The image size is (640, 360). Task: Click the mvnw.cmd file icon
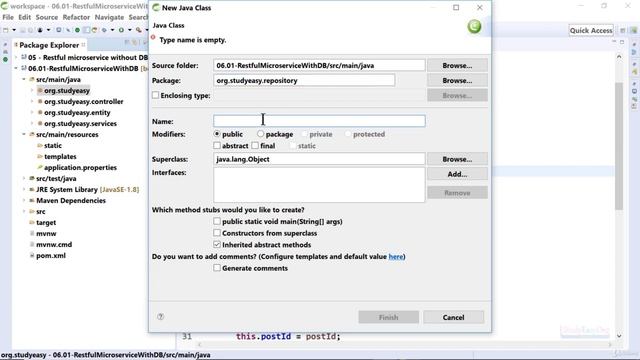32,244
